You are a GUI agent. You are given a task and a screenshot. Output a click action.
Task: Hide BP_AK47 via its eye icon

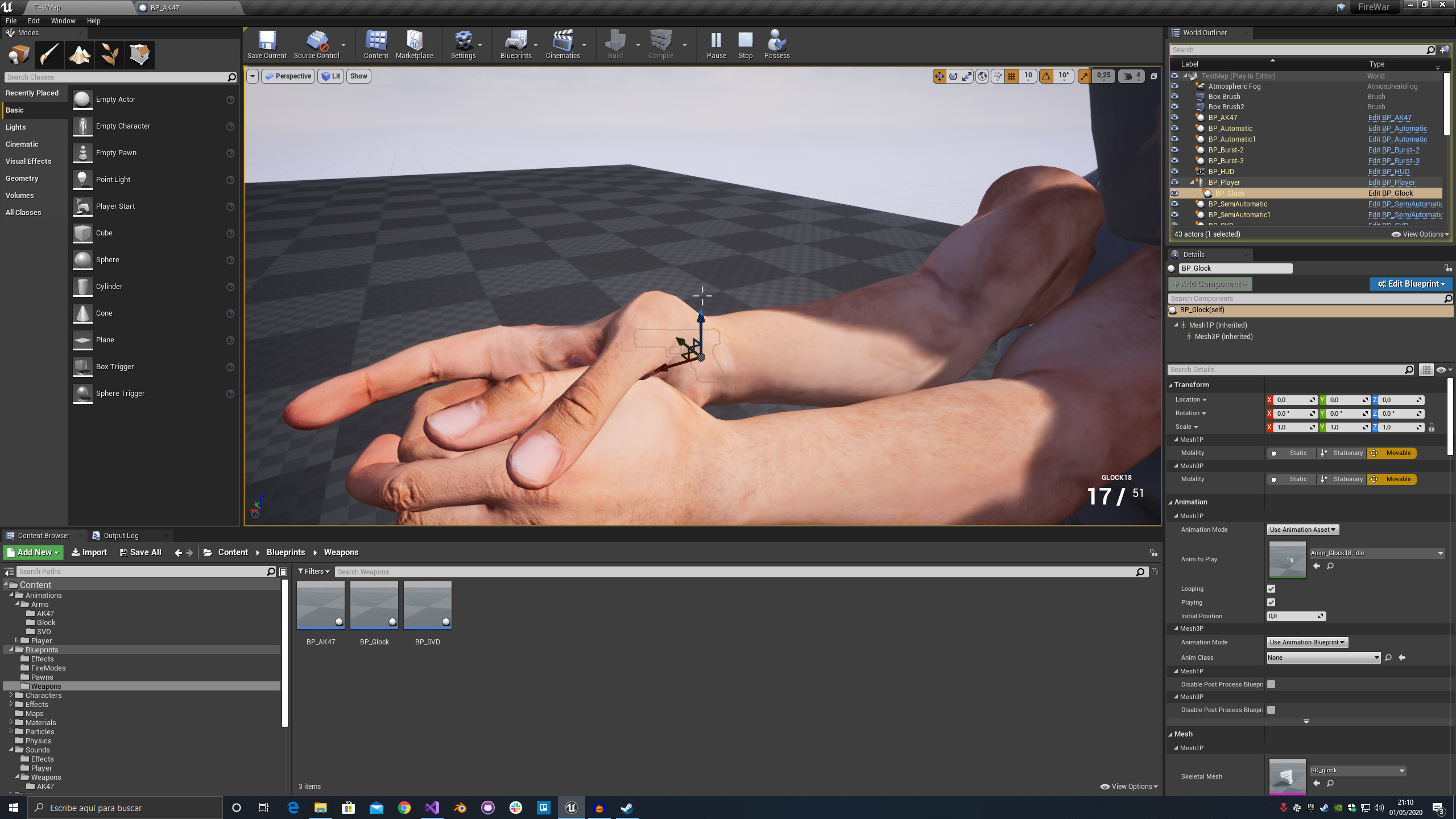click(x=1174, y=118)
